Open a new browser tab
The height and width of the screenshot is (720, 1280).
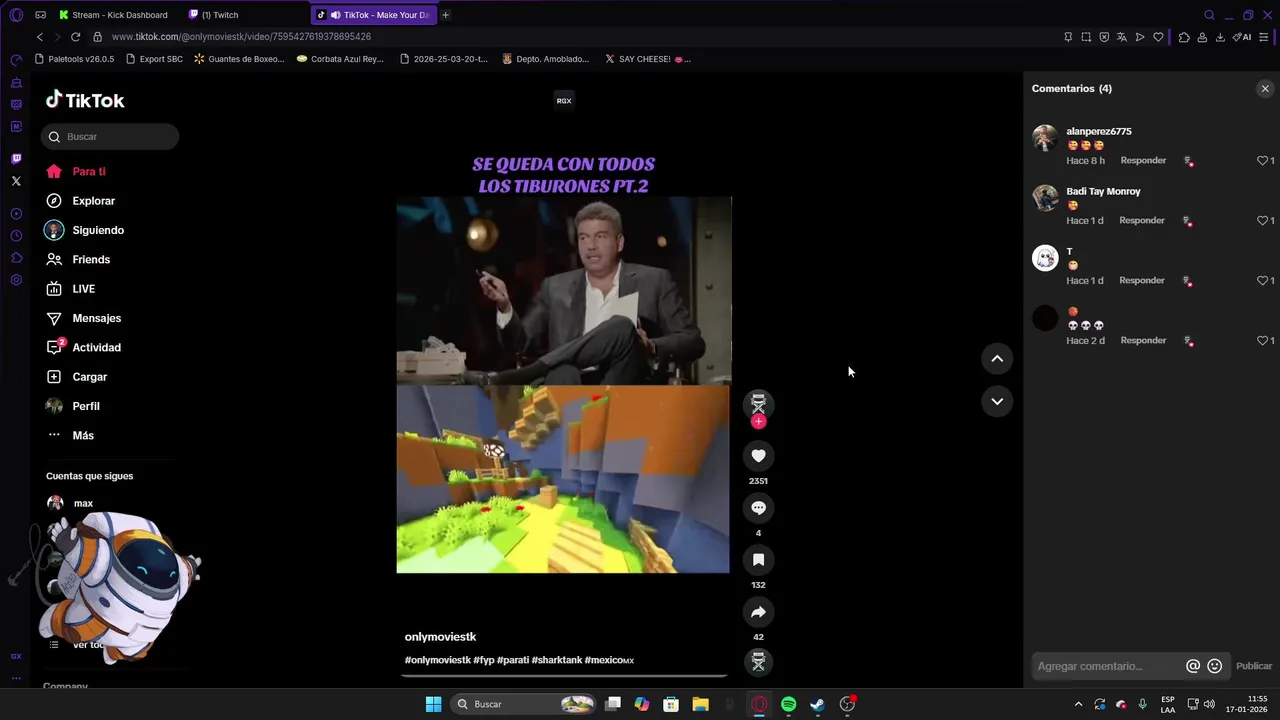[446, 15]
